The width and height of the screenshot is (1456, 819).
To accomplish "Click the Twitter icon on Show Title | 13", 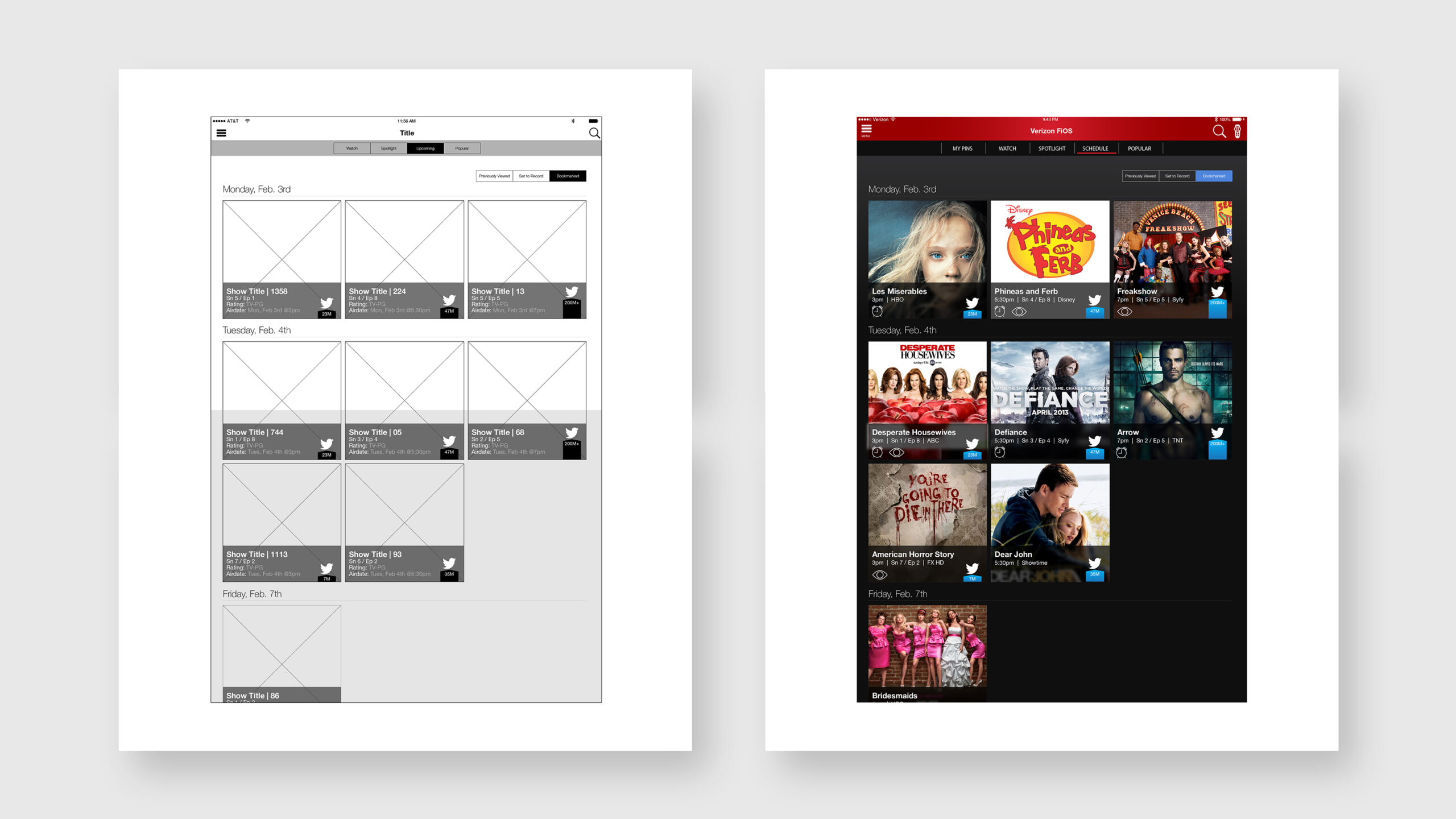I will pos(572,291).
